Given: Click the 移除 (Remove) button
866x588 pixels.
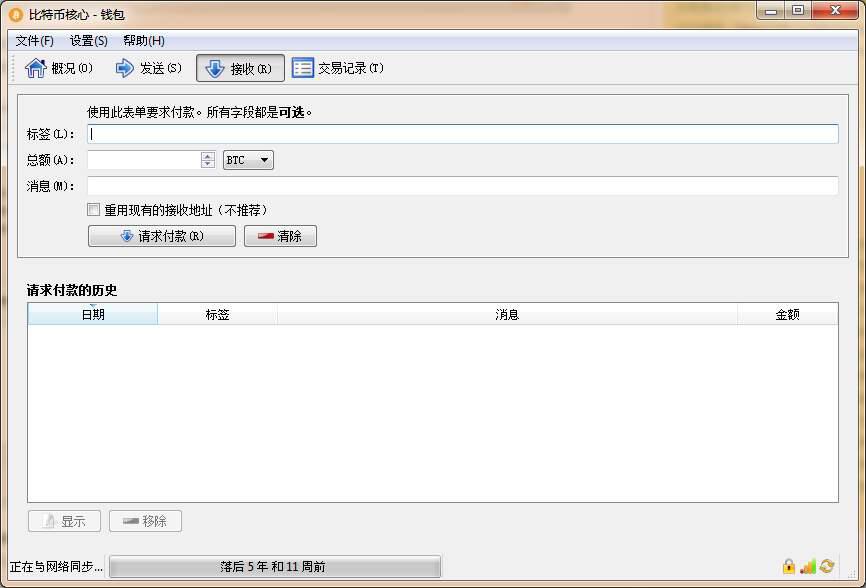Looking at the screenshot, I should [145, 521].
